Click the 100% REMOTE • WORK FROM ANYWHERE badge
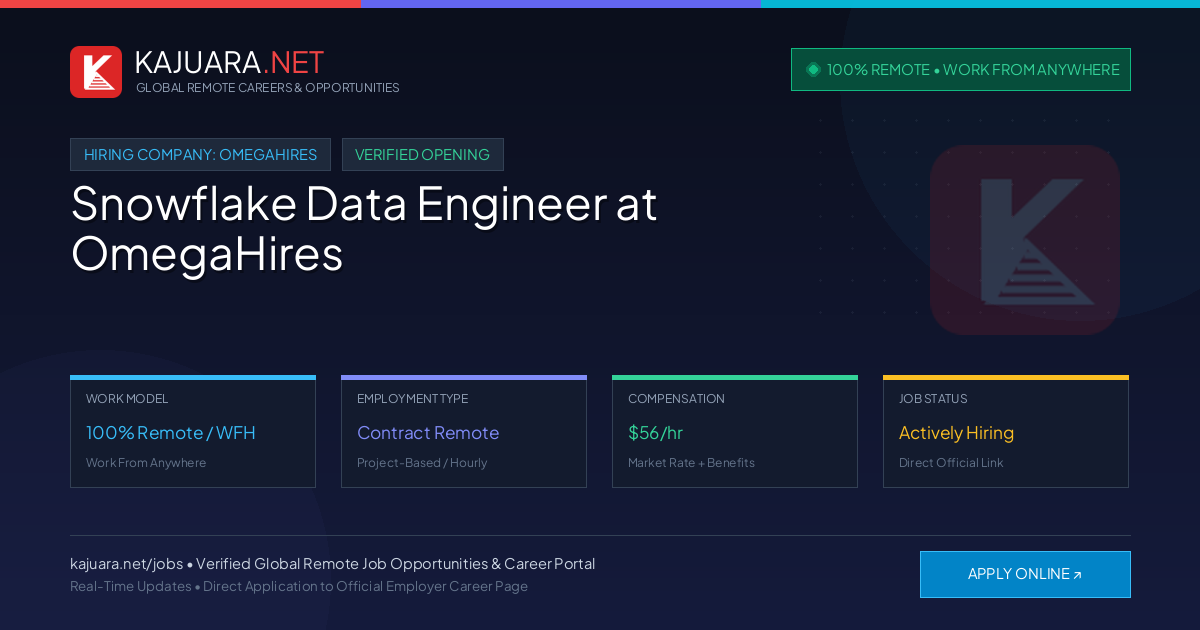1200x630 pixels. pyautogui.click(x=961, y=69)
